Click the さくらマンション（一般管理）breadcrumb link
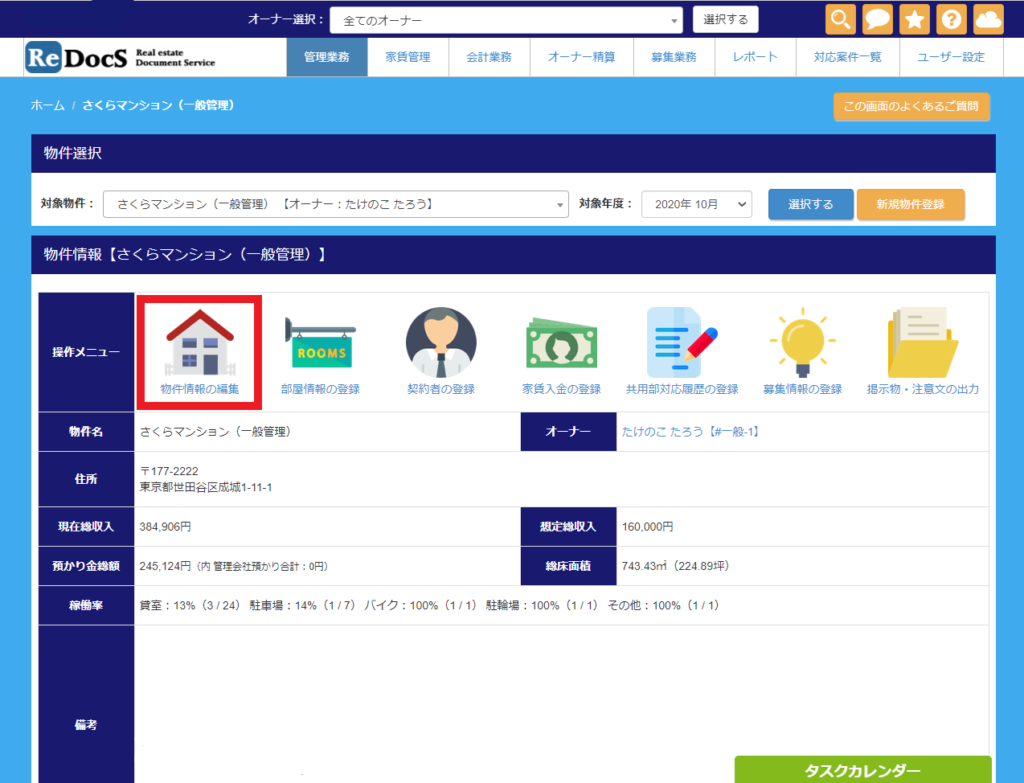The height and width of the screenshot is (783, 1024). (x=158, y=105)
